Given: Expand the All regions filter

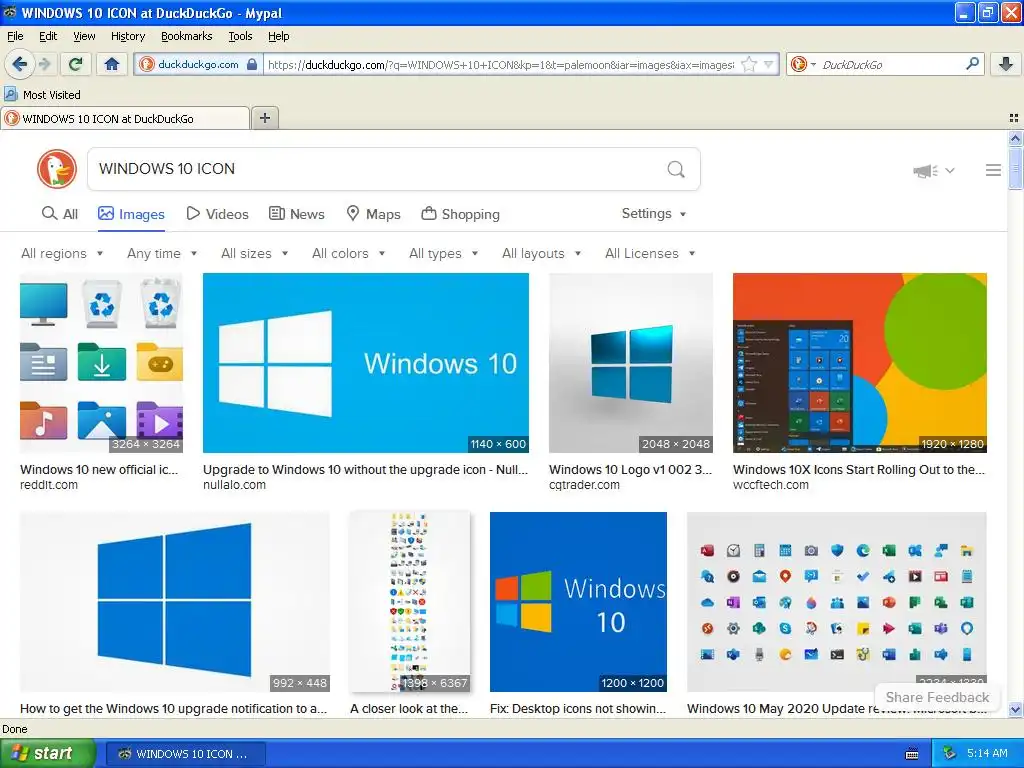Looking at the screenshot, I should click(x=62, y=253).
